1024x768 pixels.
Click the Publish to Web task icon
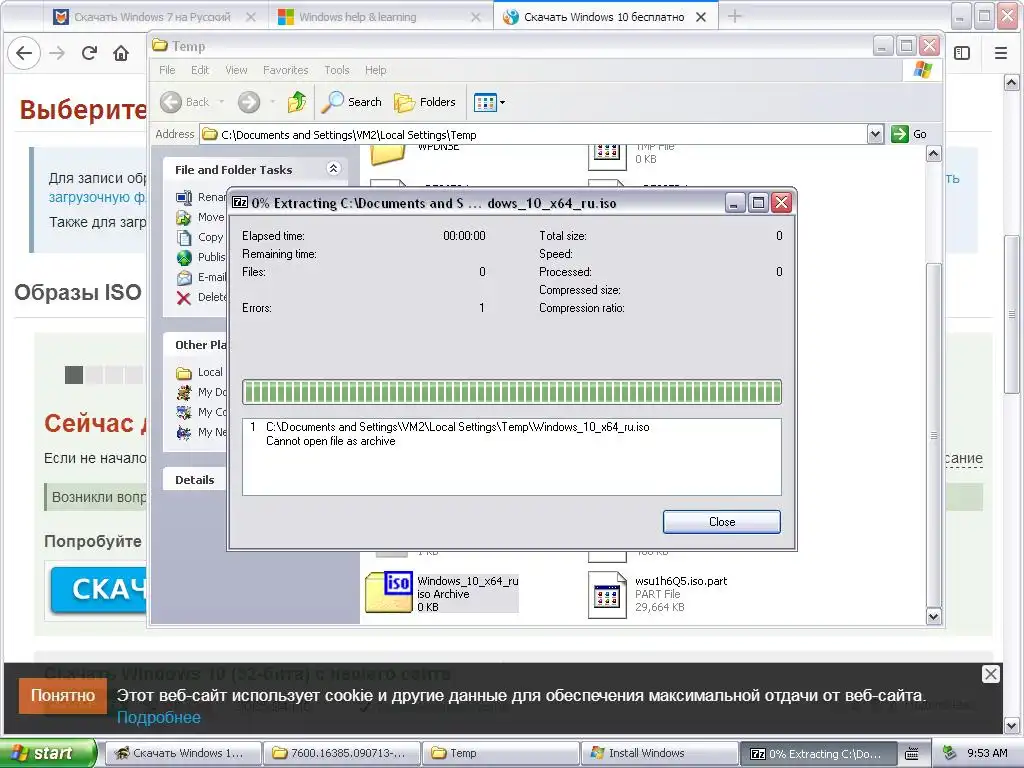(x=184, y=257)
